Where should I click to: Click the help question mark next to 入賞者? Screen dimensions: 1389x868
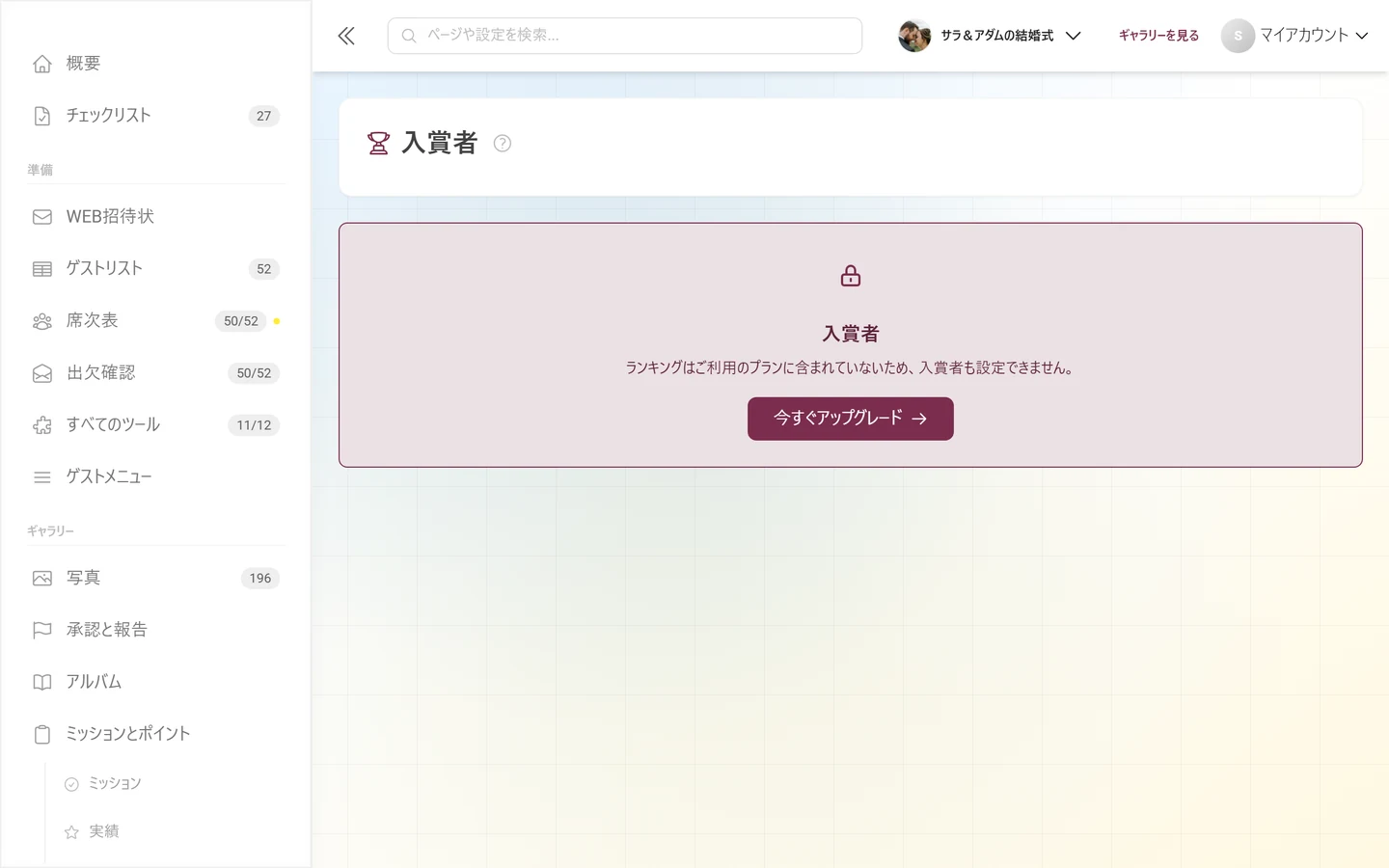coord(503,144)
